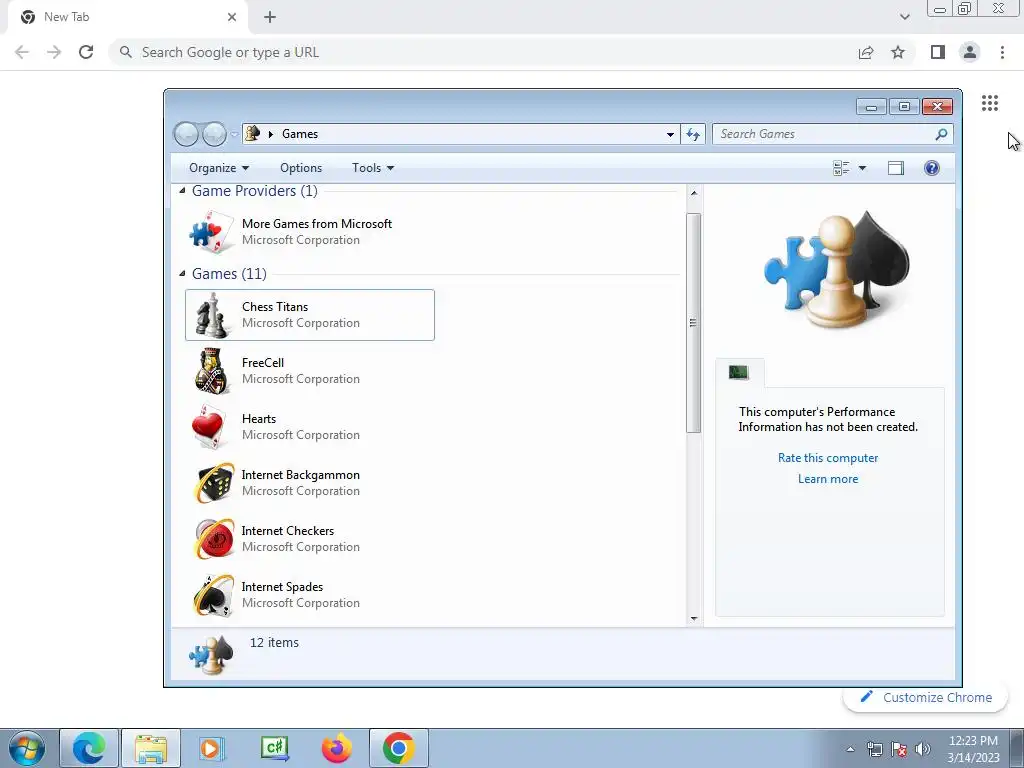Click the Games window help icon
This screenshot has width=1024, height=768.
pyautogui.click(x=932, y=168)
